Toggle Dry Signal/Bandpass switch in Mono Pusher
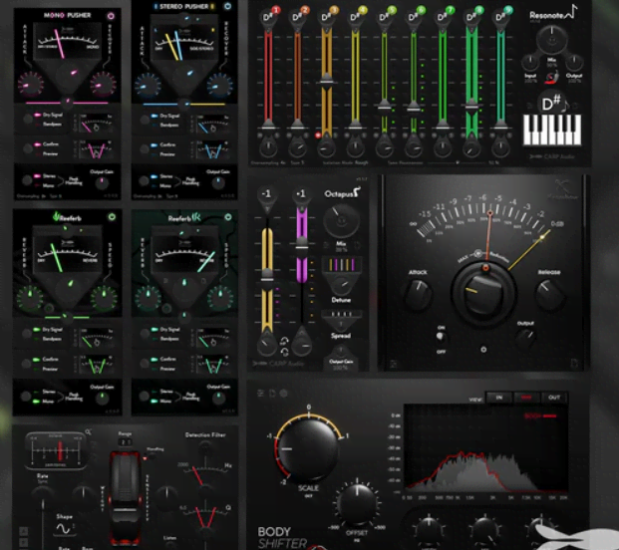619x550 pixels. tap(28, 119)
